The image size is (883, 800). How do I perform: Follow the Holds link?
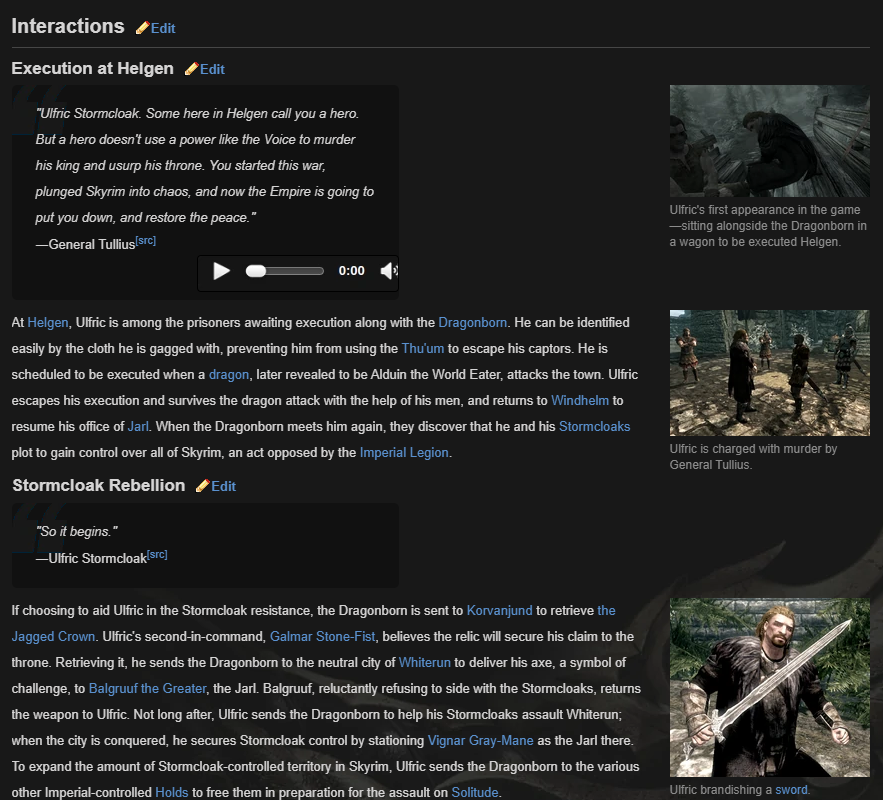pyautogui.click(x=171, y=792)
